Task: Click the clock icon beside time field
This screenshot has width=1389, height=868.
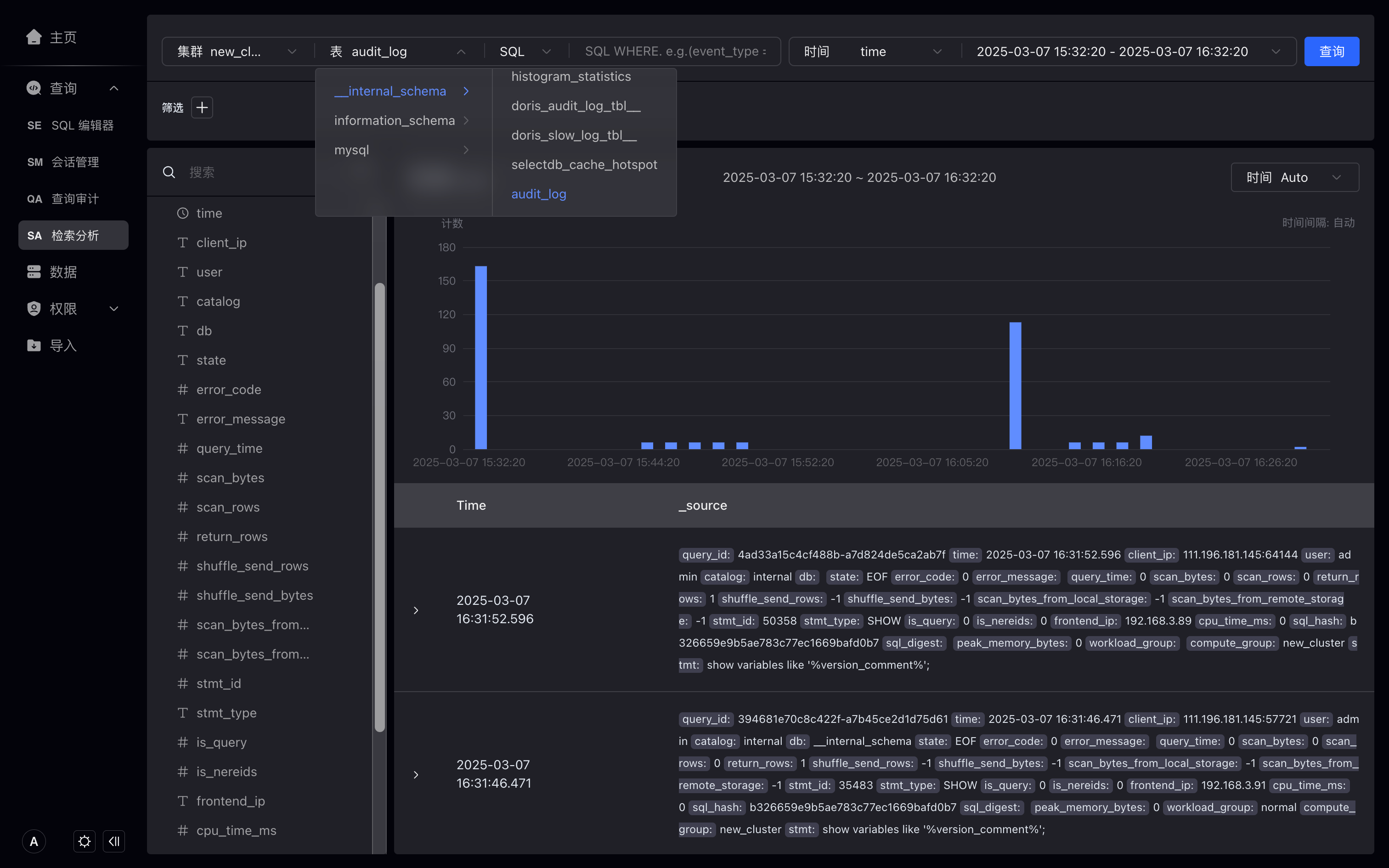Action: pos(182,213)
